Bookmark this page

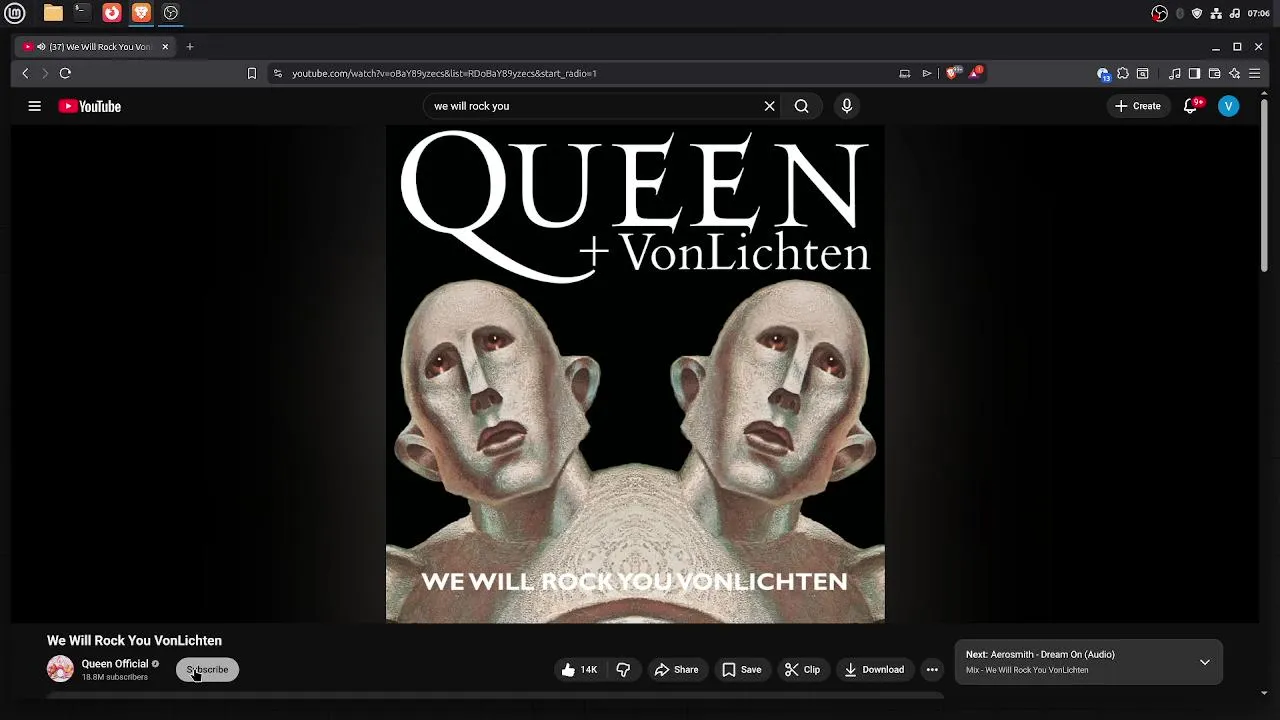pos(252,73)
